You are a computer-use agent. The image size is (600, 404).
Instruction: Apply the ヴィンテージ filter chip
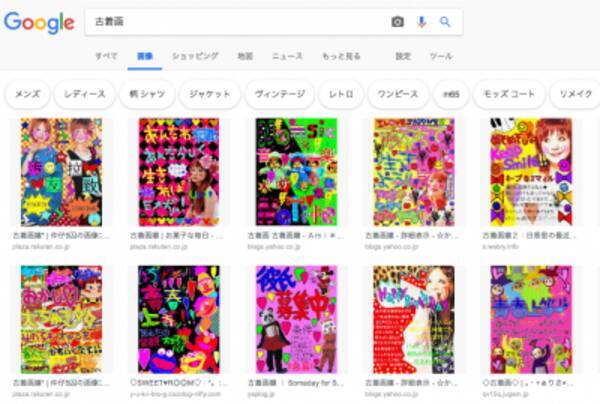click(x=280, y=94)
